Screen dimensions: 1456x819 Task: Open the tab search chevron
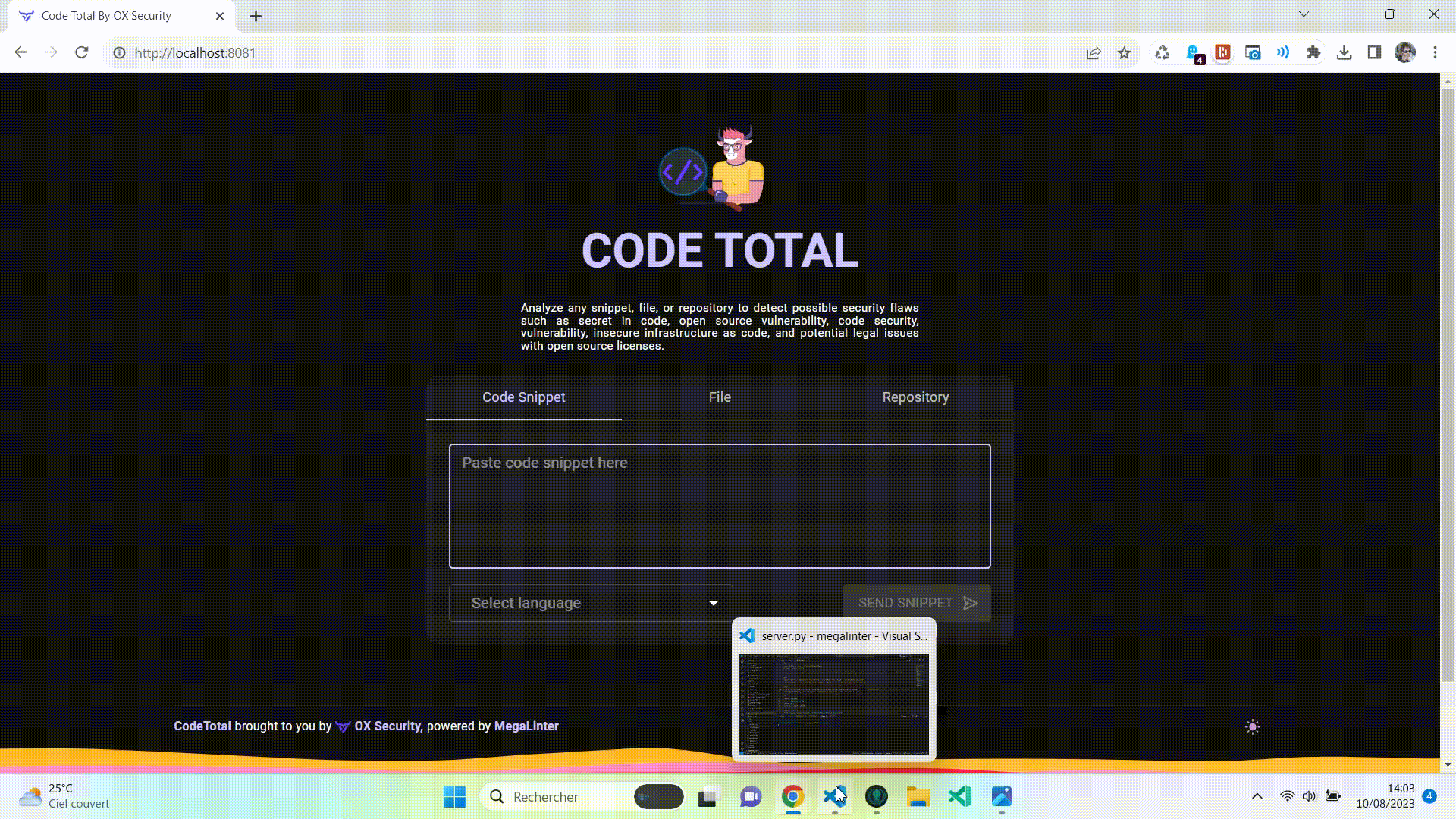[1304, 14]
